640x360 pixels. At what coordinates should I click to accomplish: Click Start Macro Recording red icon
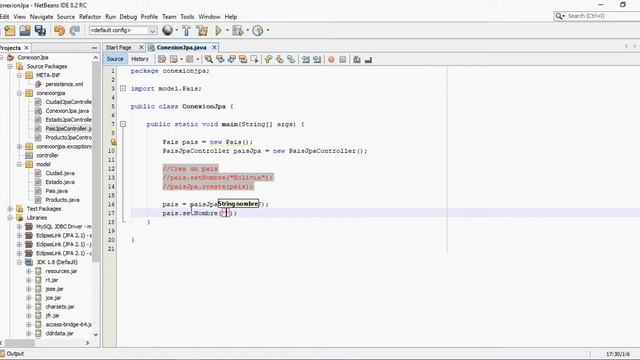pos(331,60)
